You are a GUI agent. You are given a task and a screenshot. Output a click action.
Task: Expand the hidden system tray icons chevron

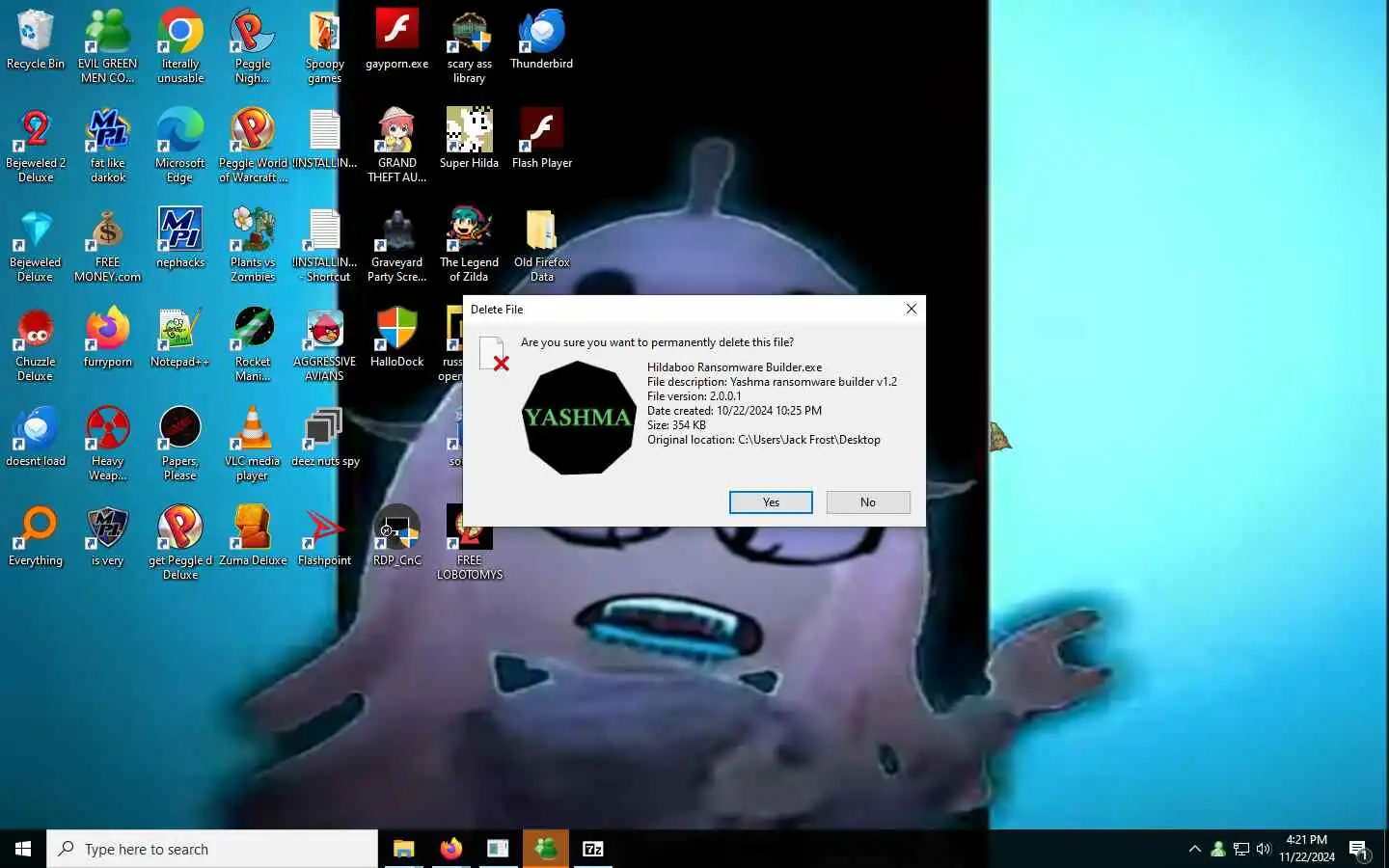[1194, 849]
